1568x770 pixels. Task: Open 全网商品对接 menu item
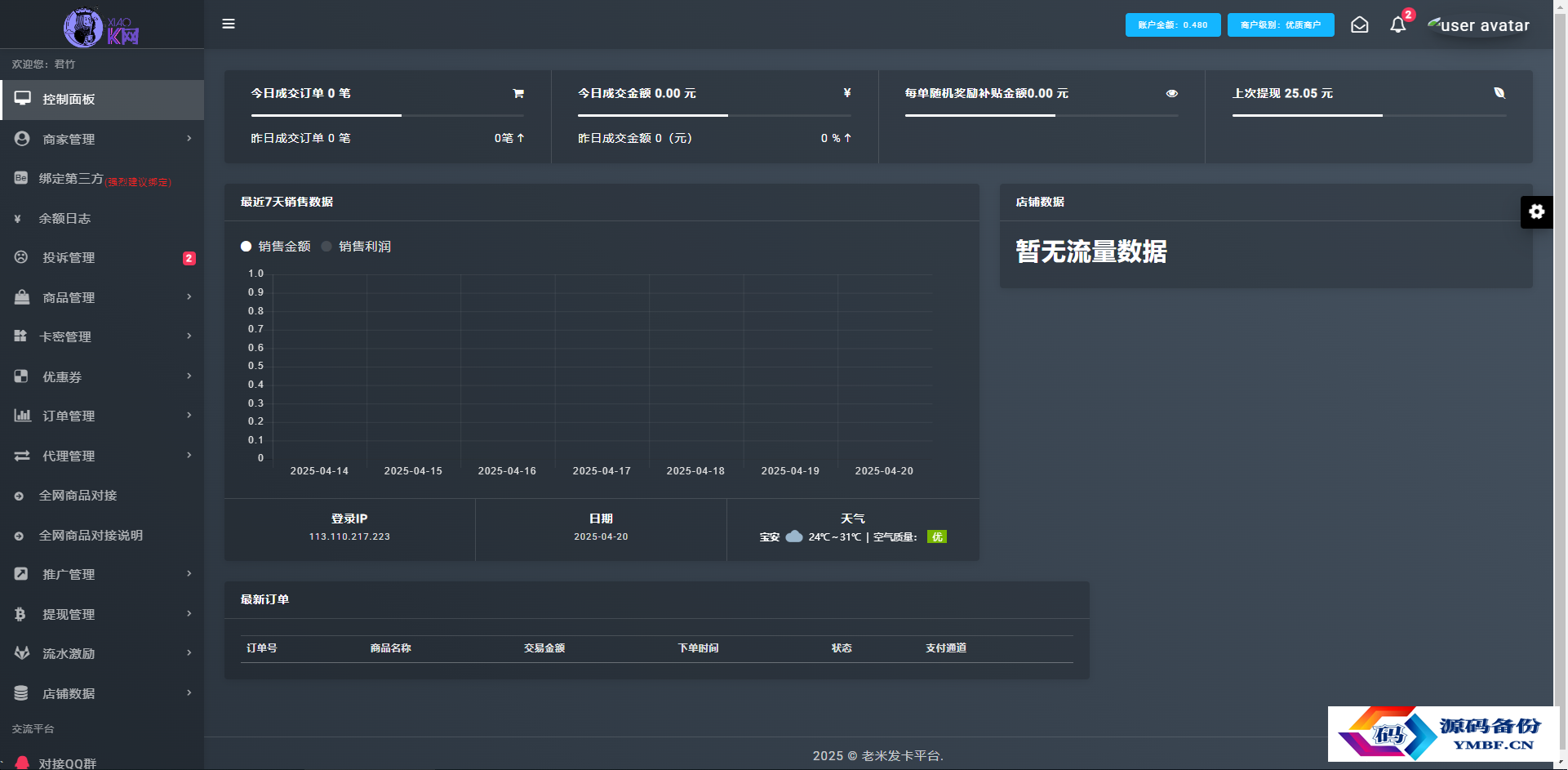(102, 496)
